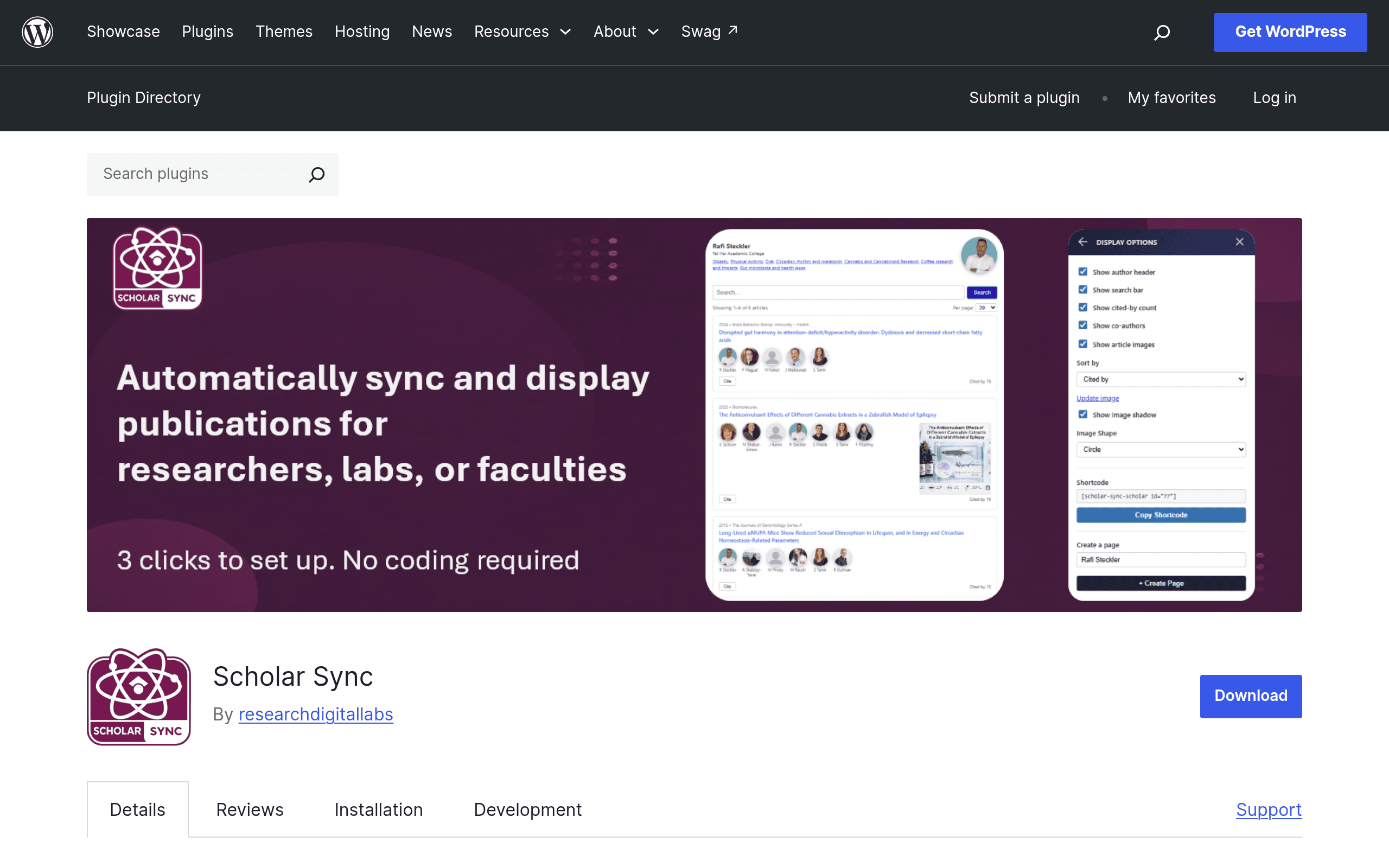This screenshot has height=868, width=1389.
Task: Expand the About menu
Action: (x=626, y=32)
